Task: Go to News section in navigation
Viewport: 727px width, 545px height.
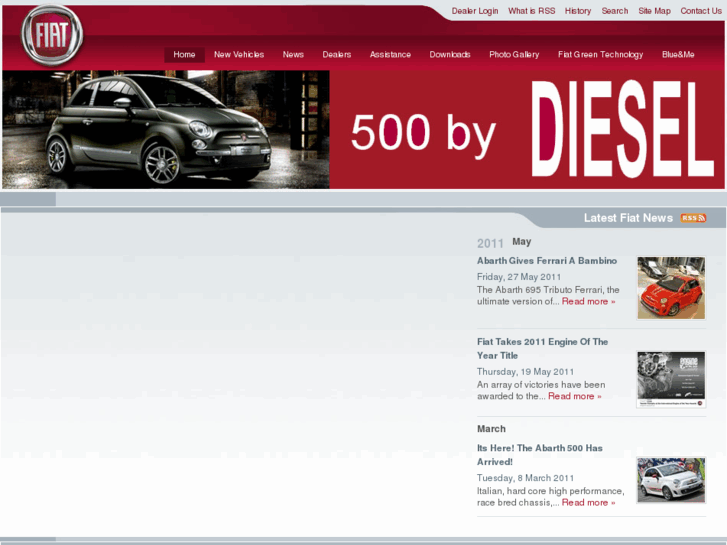Action: click(293, 55)
